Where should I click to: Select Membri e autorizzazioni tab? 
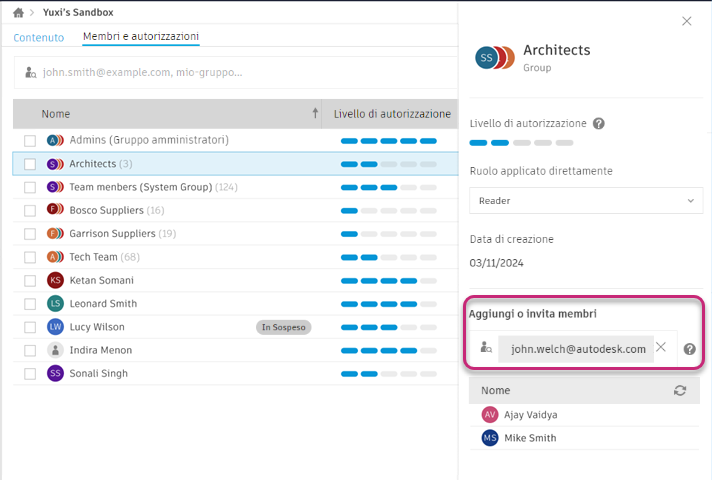coord(141,36)
